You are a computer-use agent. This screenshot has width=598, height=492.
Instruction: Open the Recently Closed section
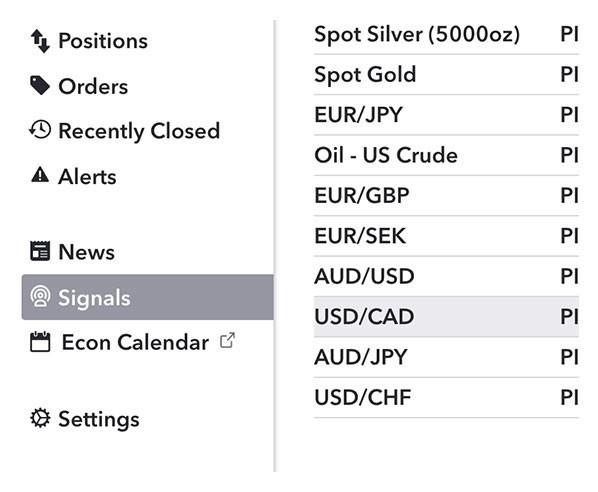tap(125, 130)
